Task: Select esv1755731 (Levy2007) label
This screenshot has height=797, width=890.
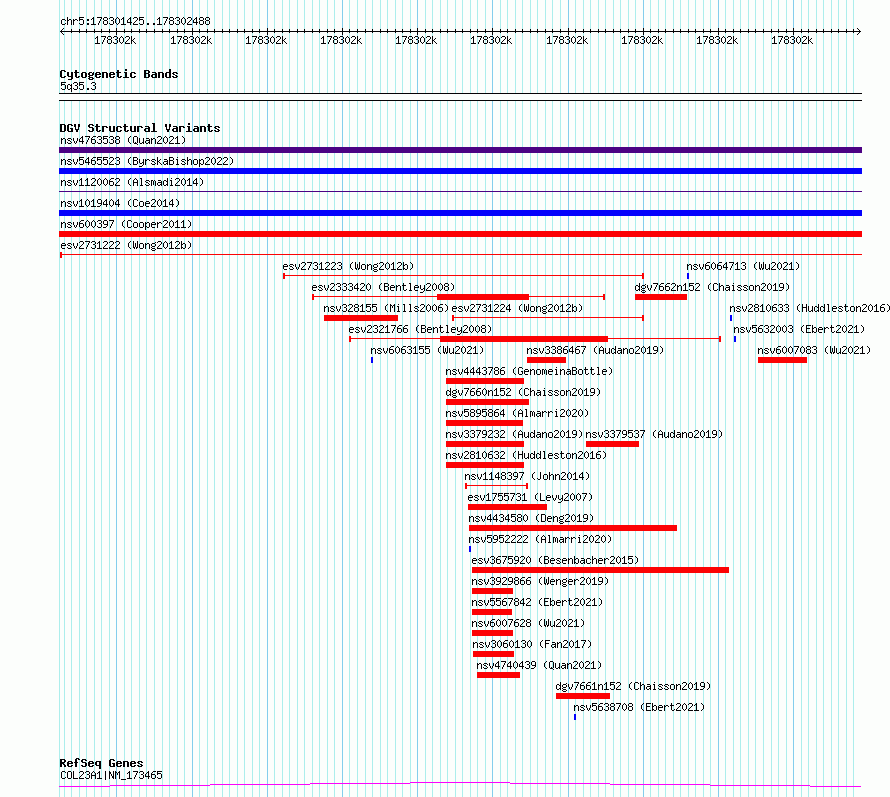Action: 530,497
